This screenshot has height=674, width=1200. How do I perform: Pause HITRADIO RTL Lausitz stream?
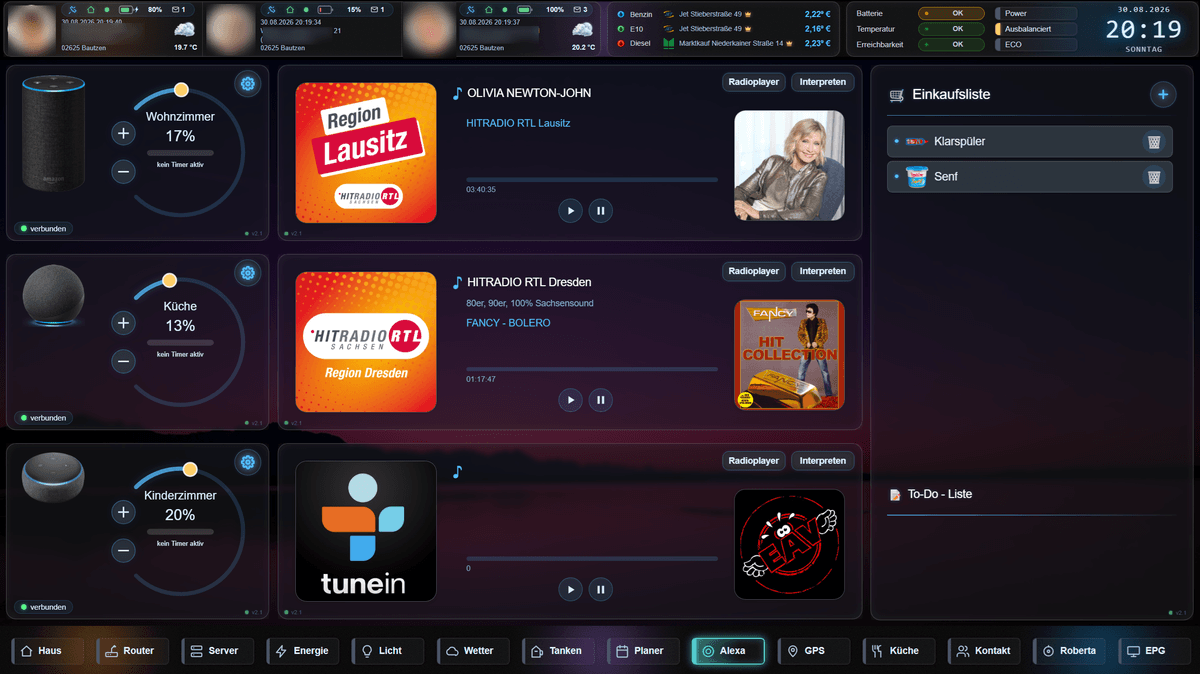click(x=600, y=210)
